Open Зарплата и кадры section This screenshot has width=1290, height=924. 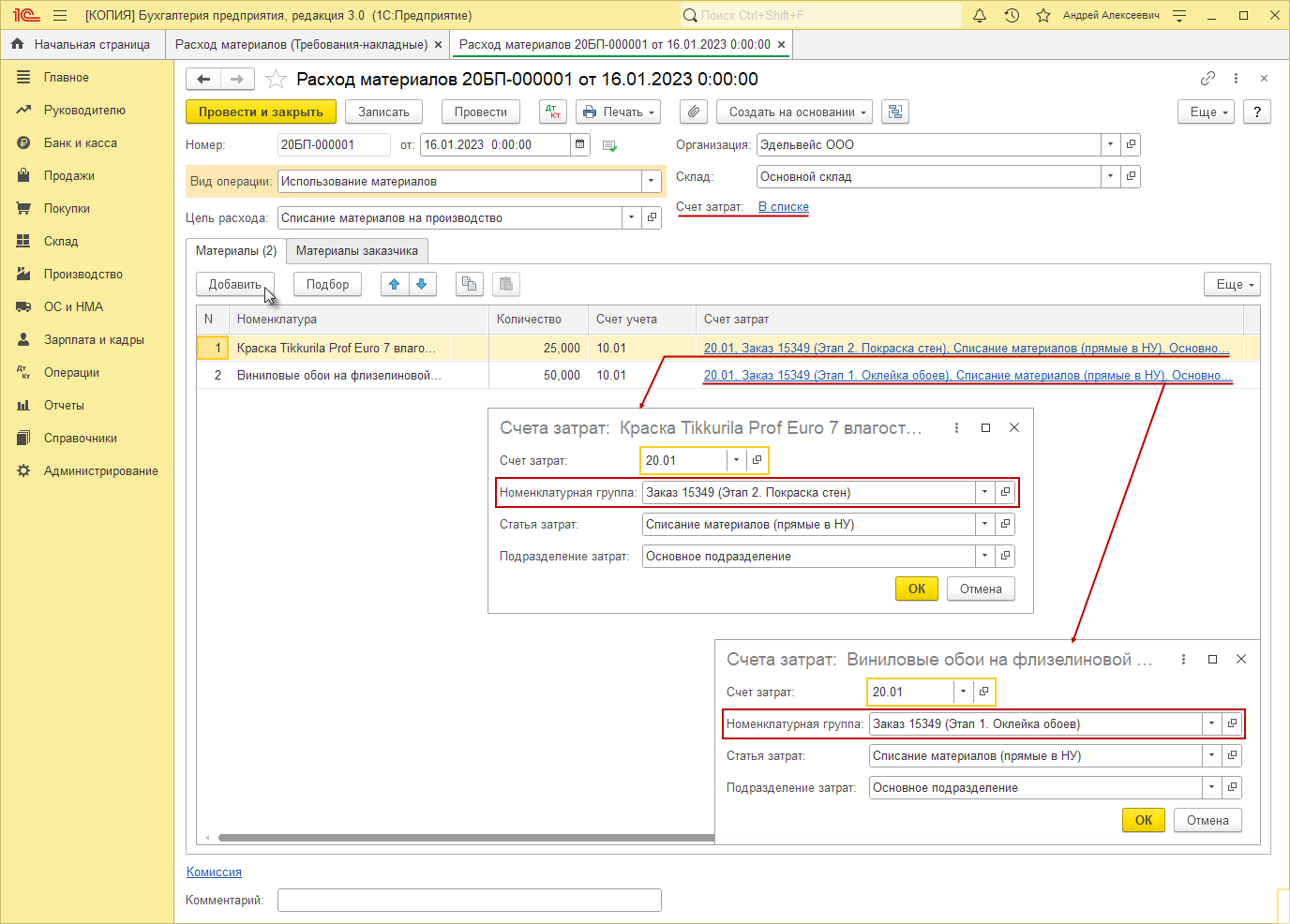pos(94,339)
